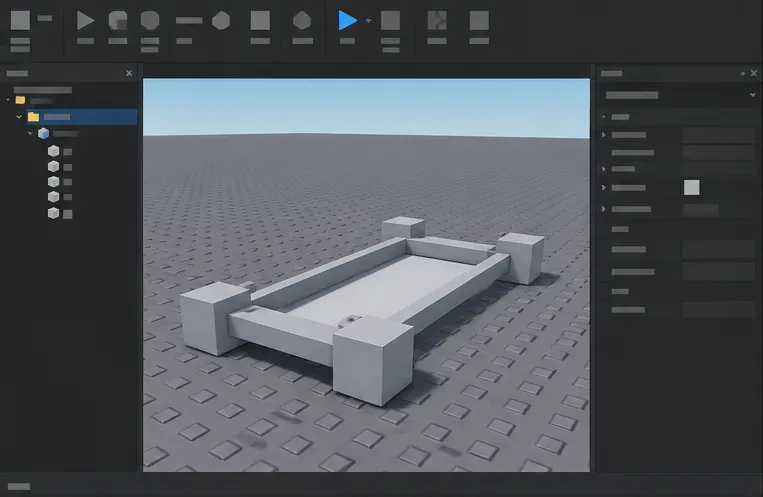Expand the property row that has the gray color swatch
Screen dimensions: 763x497
[603, 187]
